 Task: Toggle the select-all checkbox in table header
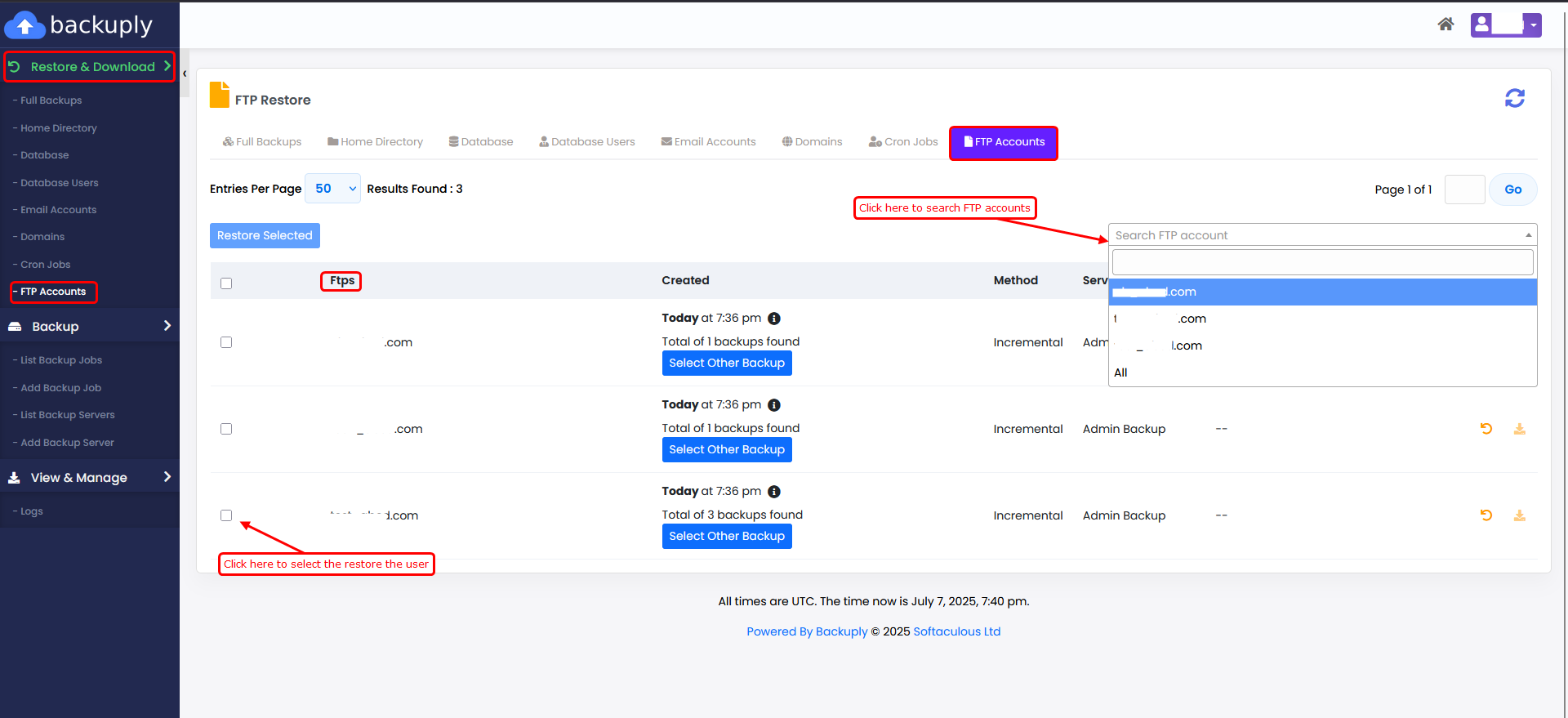226,283
